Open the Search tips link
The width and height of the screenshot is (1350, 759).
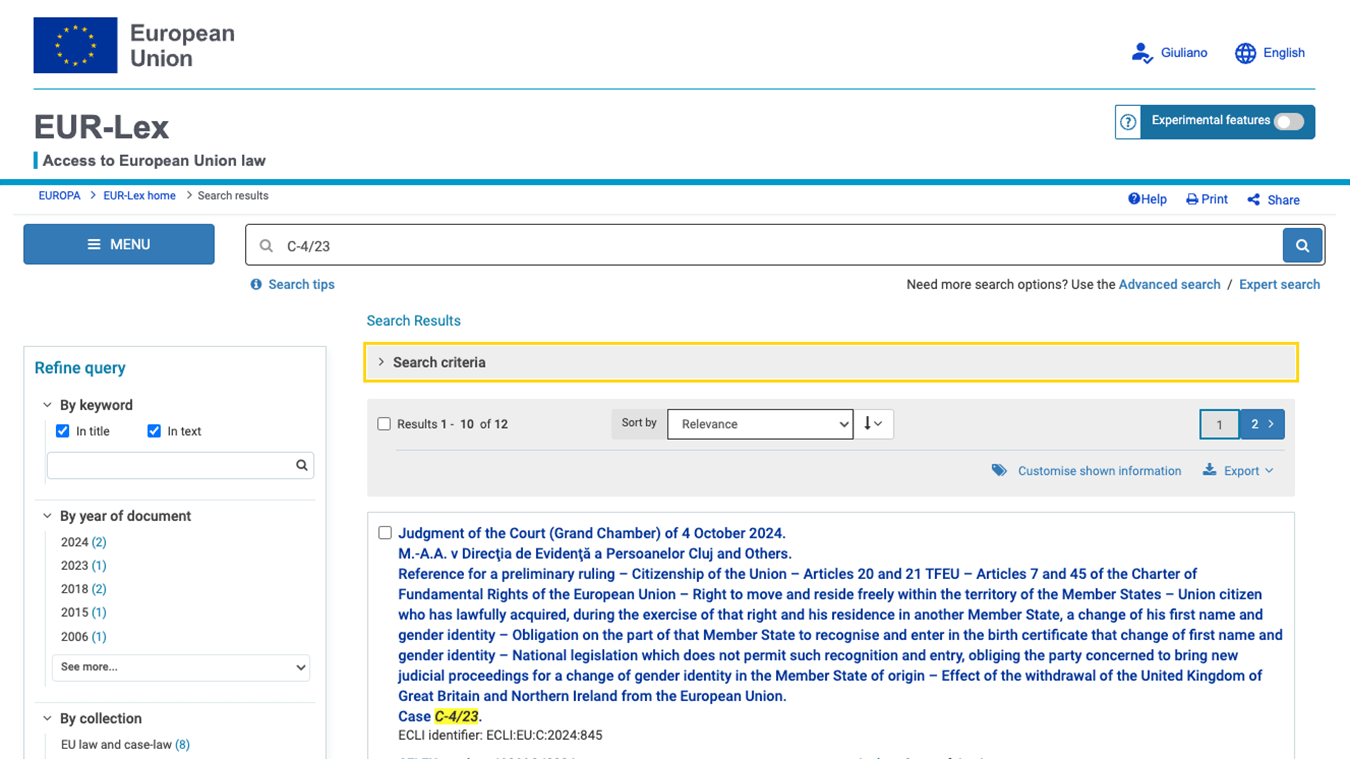pyautogui.click(x=301, y=284)
